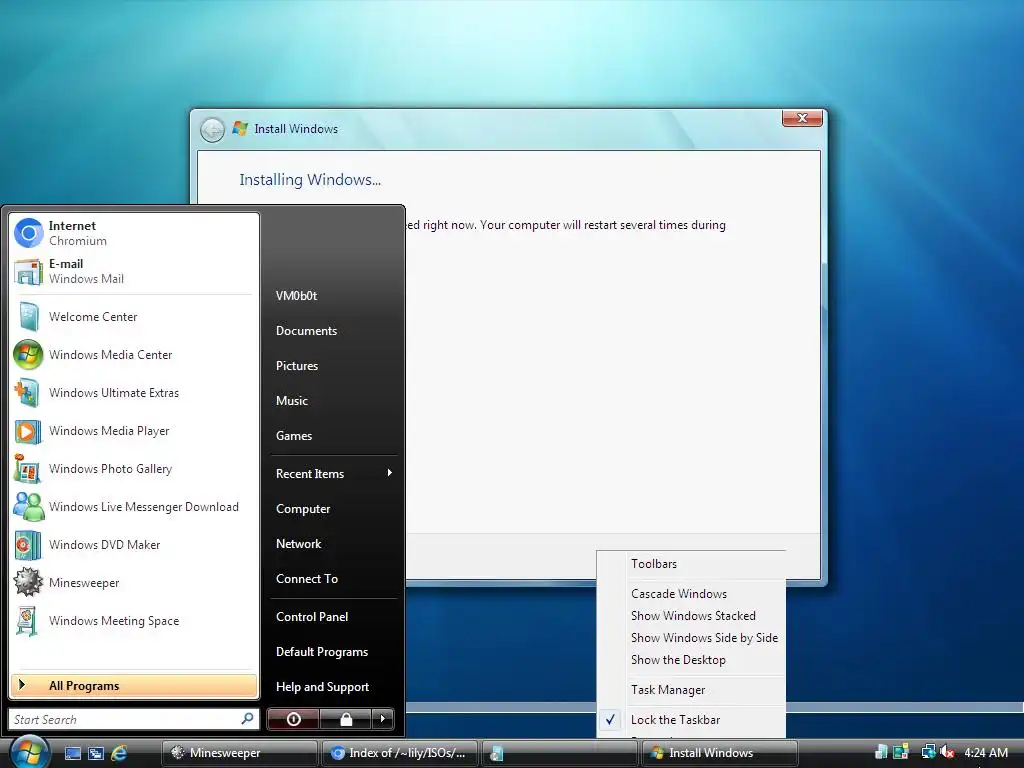Choose Show Windows Side by Side
Image resolution: width=1024 pixels, height=768 pixels.
(692, 637)
